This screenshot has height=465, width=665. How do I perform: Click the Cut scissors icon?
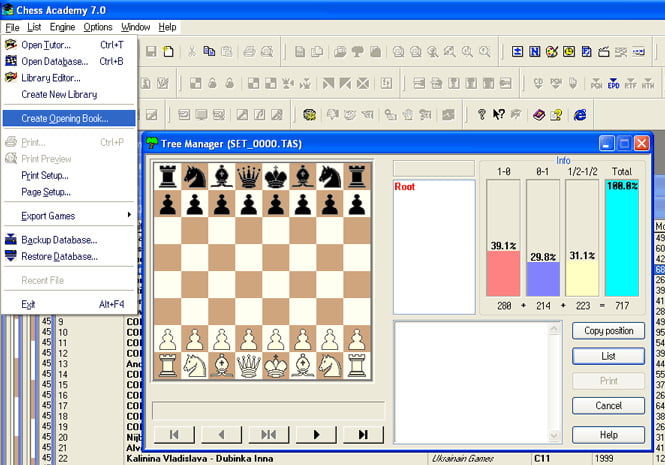tap(192, 51)
